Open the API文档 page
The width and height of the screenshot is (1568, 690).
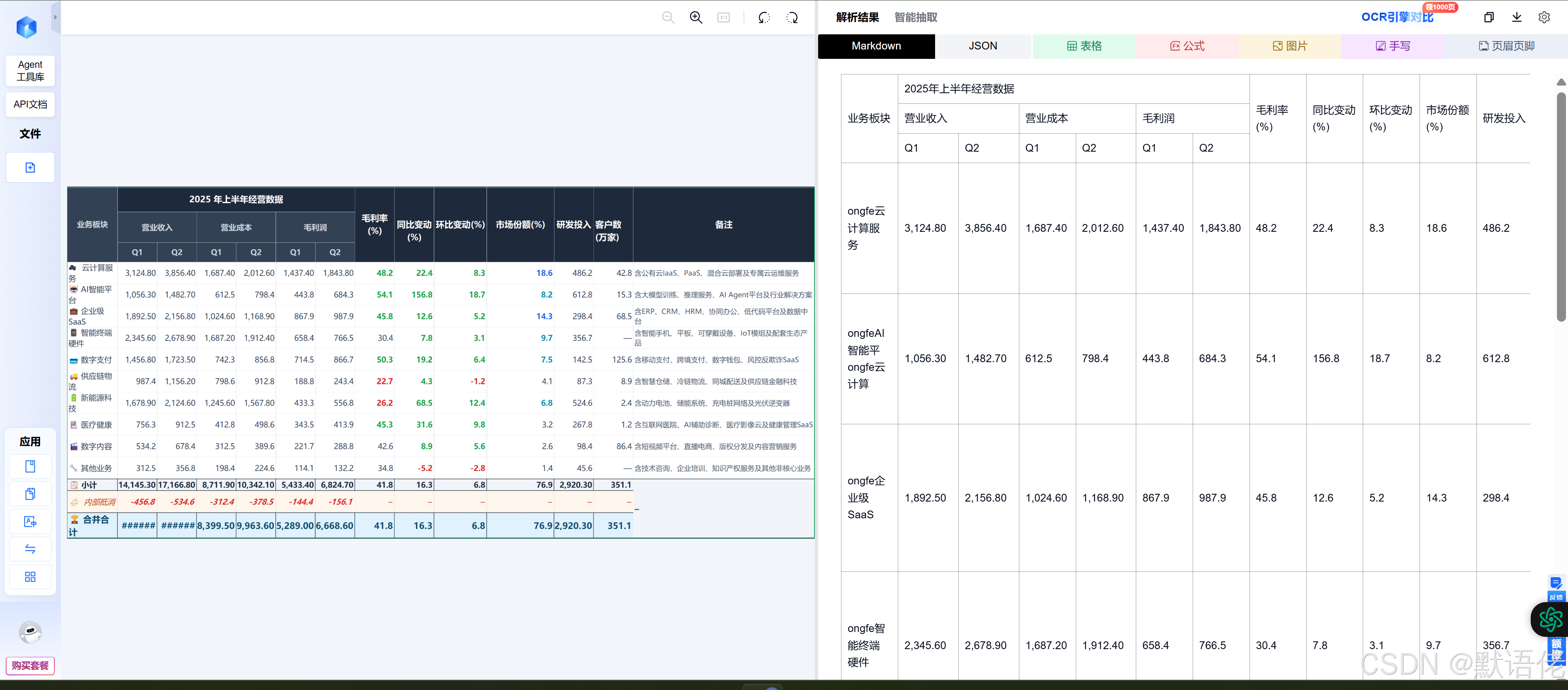coord(30,104)
